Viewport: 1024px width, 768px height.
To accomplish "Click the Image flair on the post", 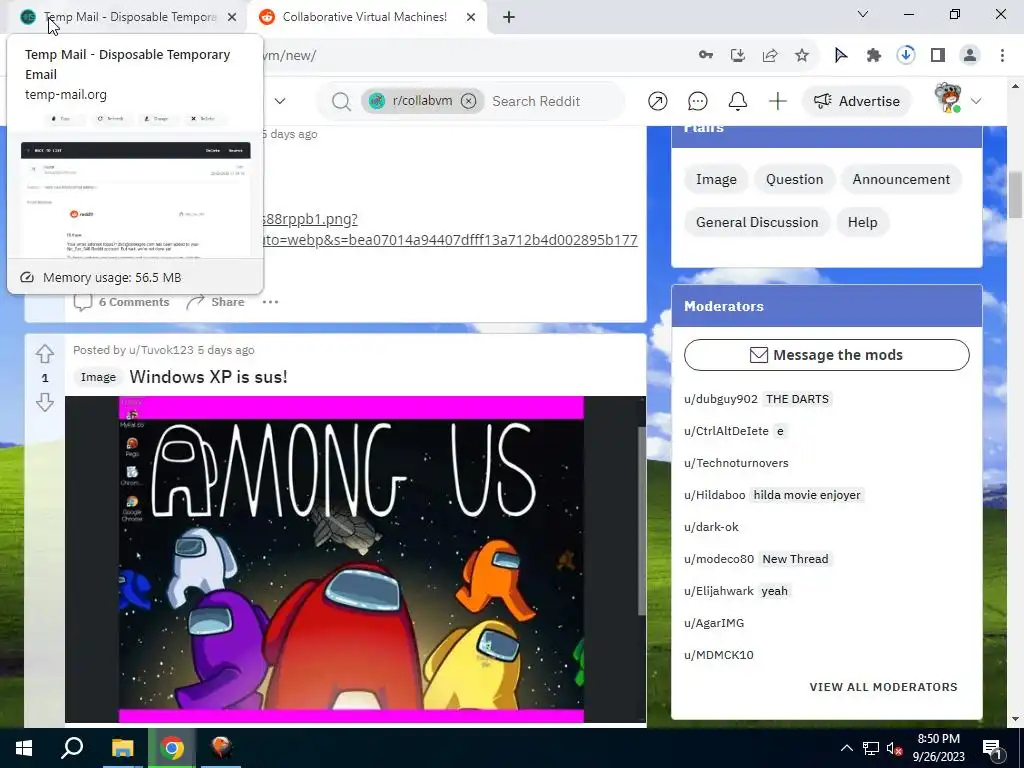I will [98, 377].
